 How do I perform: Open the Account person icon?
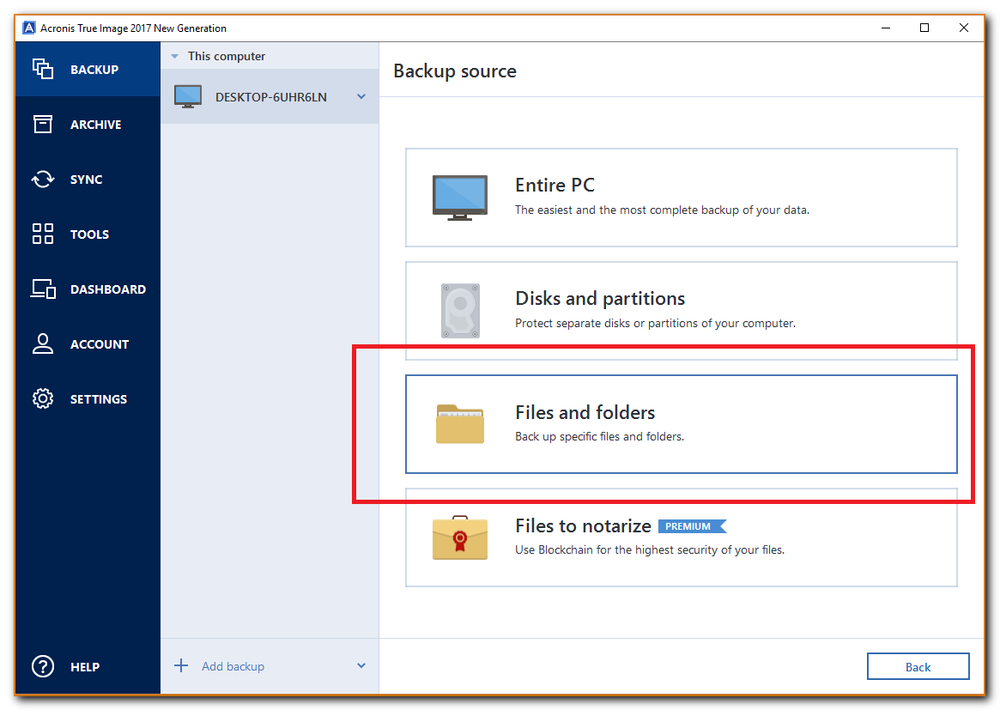coord(42,344)
